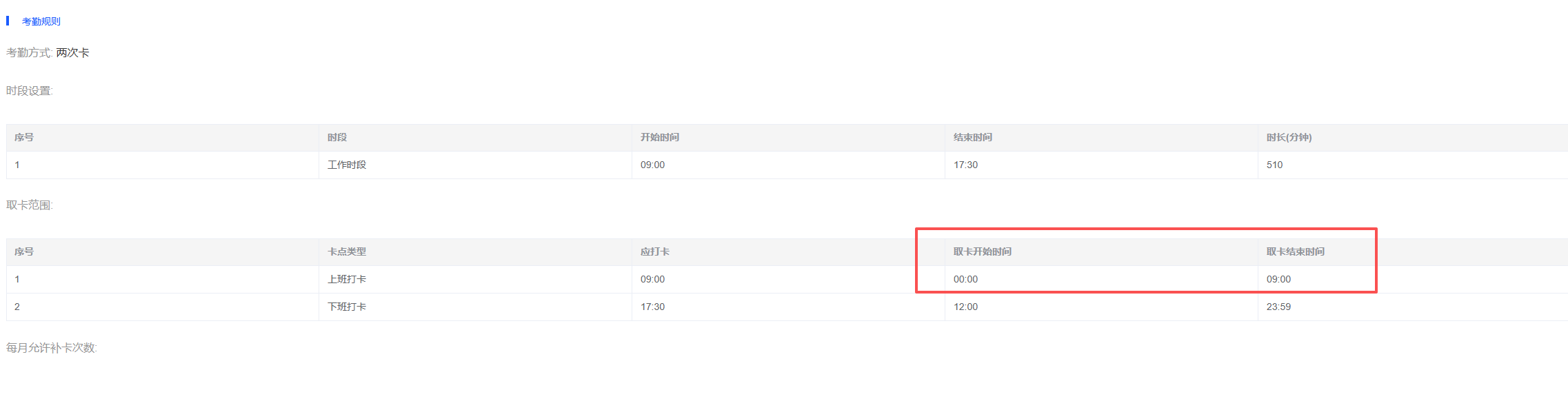
Task: Click the 每月允许补卡次数 label
Action: (51, 348)
